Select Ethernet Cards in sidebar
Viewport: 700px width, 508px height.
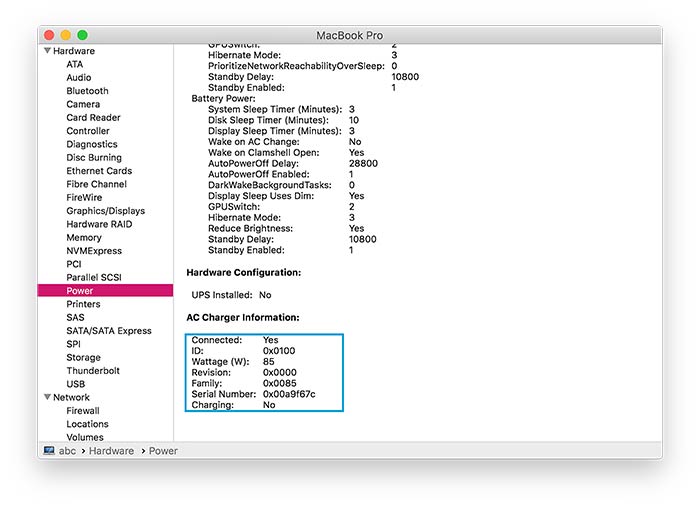pos(99,171)
